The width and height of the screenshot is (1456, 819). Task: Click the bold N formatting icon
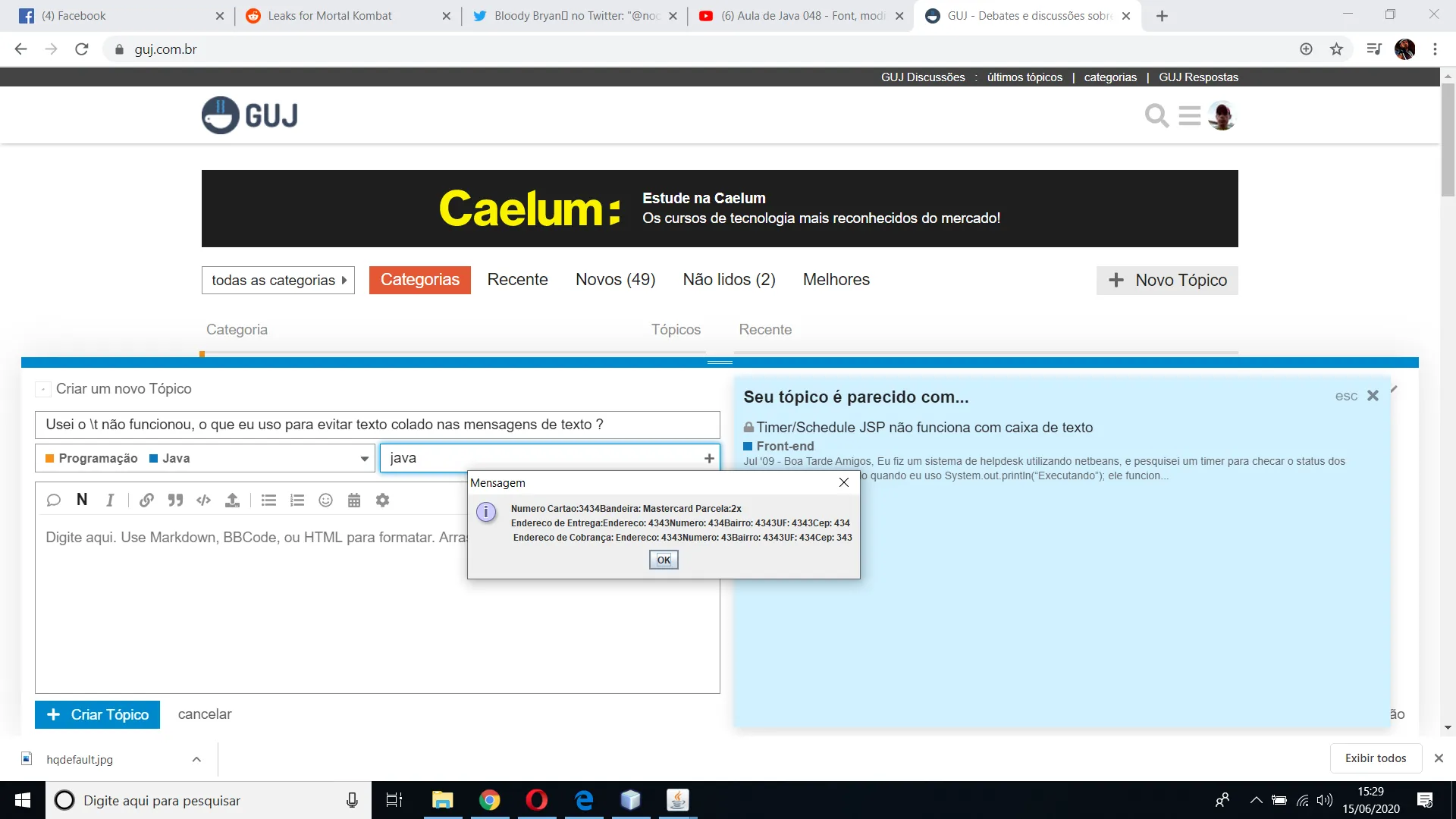pos(82,500)
